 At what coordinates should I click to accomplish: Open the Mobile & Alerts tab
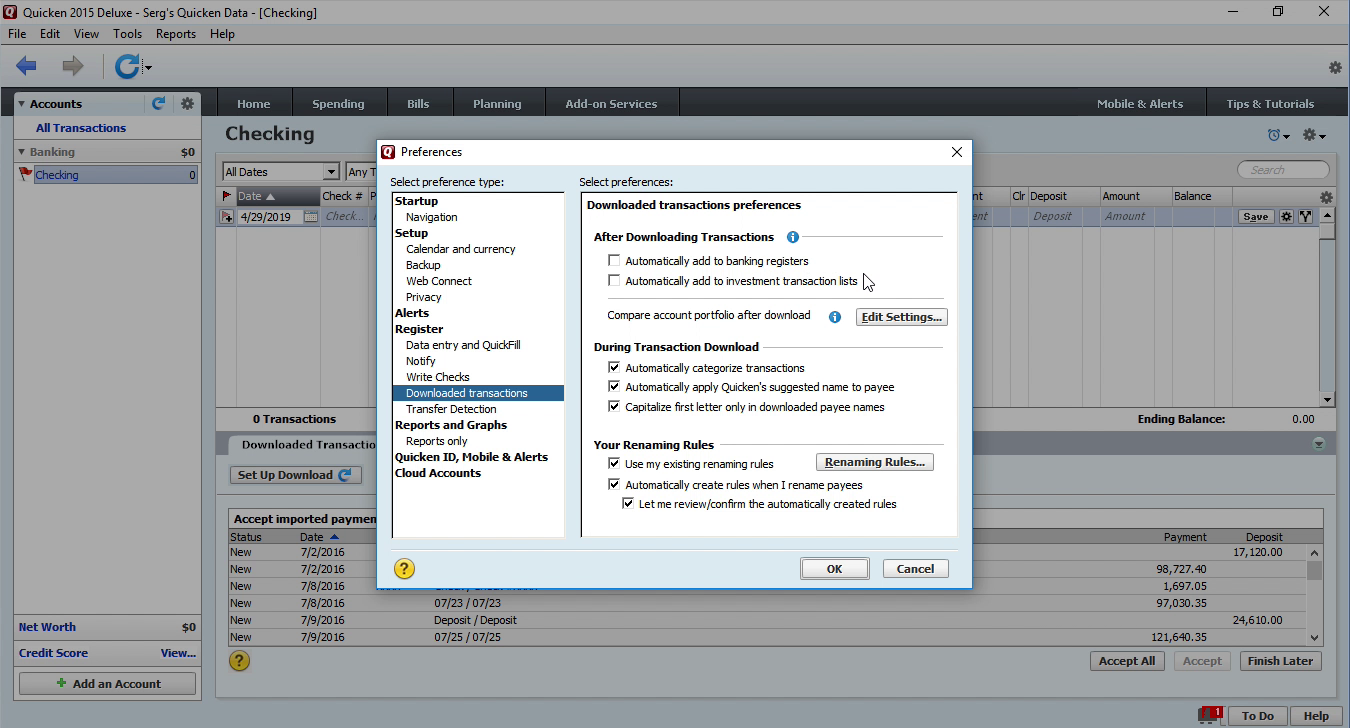pos(1139,103)
